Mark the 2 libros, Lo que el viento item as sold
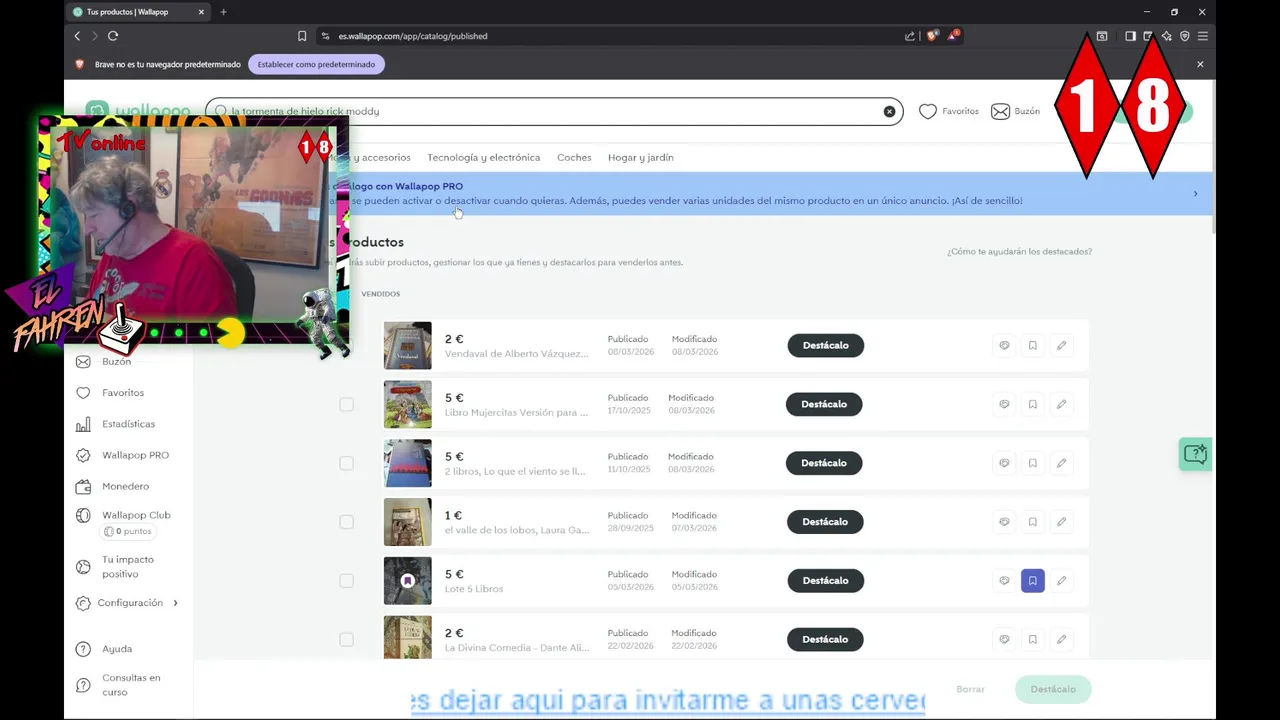The width and height of the screenshot is (1280, 720). point(1004,463)
